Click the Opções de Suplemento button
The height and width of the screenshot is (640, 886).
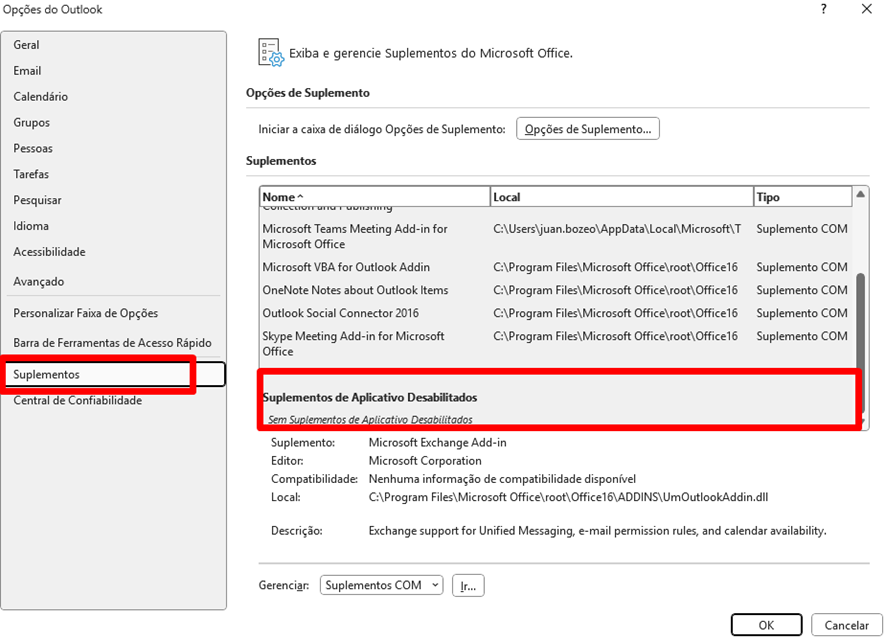pos(588,129)
